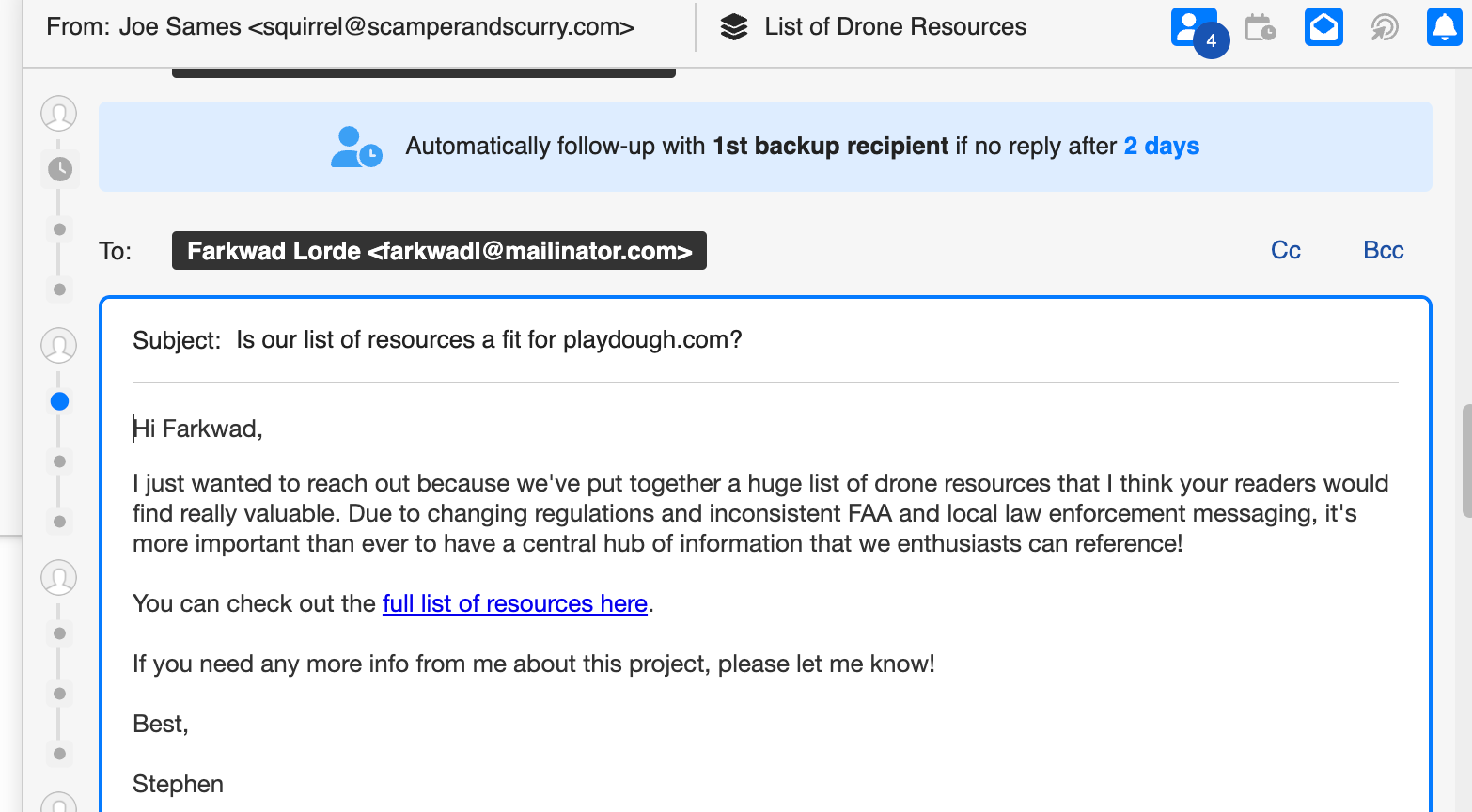Click the stacked layers sequence icon
The width and height of the screenshot is (1472, 812).
coord(734,27)
